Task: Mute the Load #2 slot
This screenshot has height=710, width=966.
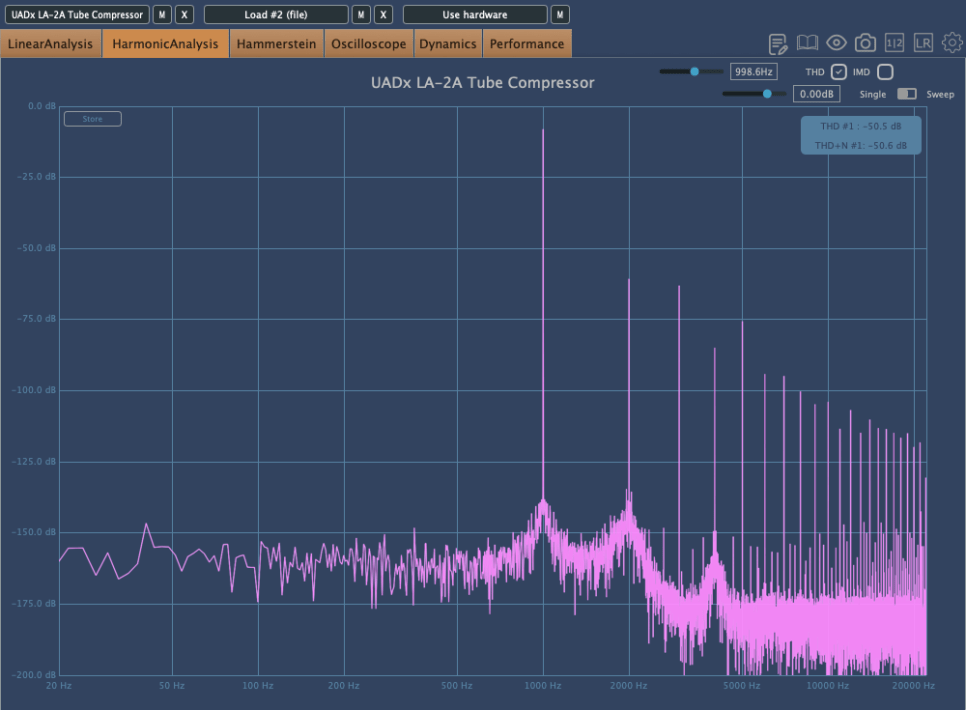Action: pyautogui.click(x=361, y=15)
